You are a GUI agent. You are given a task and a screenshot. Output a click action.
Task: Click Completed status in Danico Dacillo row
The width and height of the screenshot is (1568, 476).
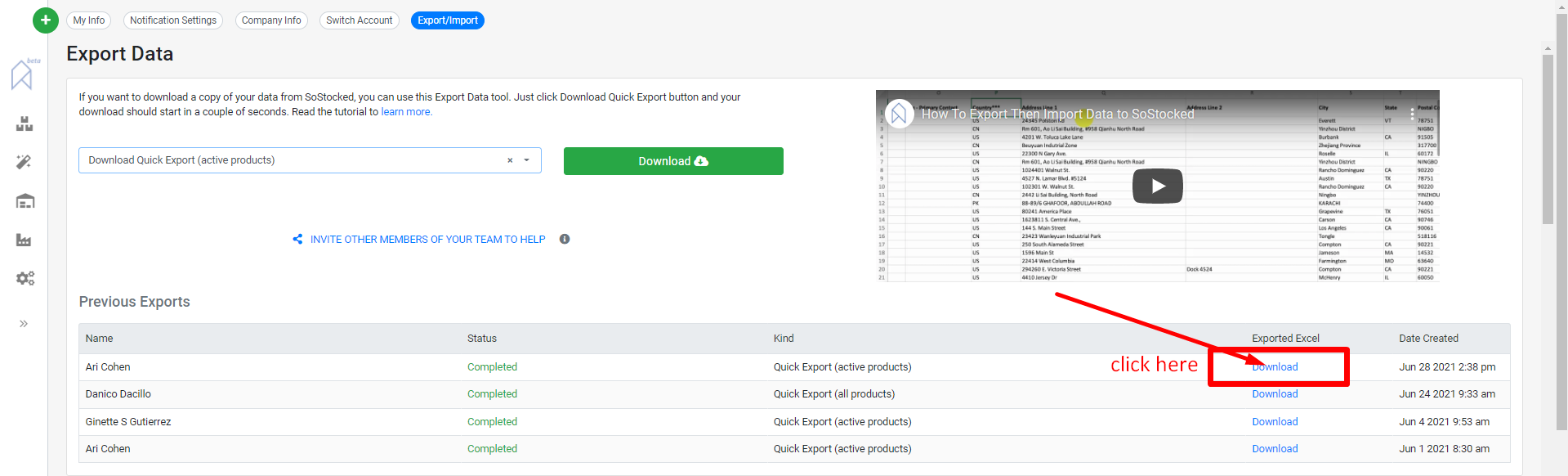492,394
